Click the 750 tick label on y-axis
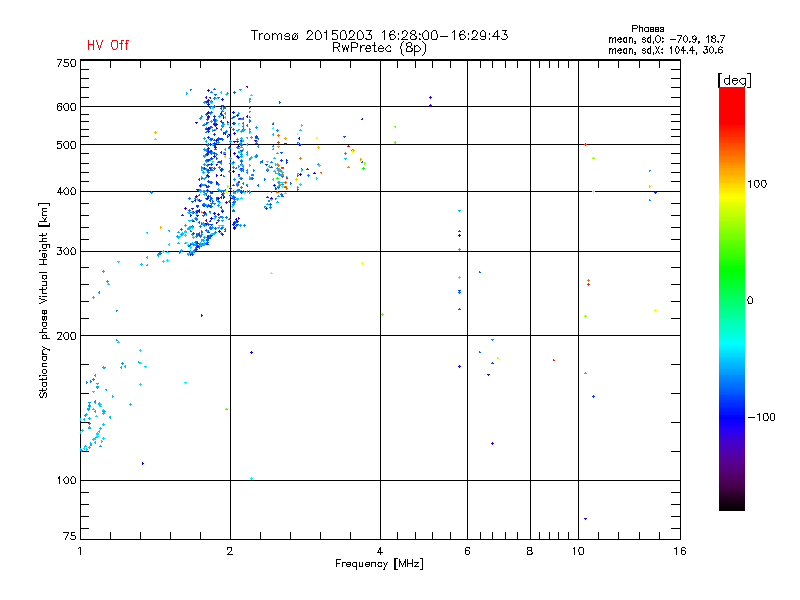Screen dimensions: 800x600 (x=66, y=63)
